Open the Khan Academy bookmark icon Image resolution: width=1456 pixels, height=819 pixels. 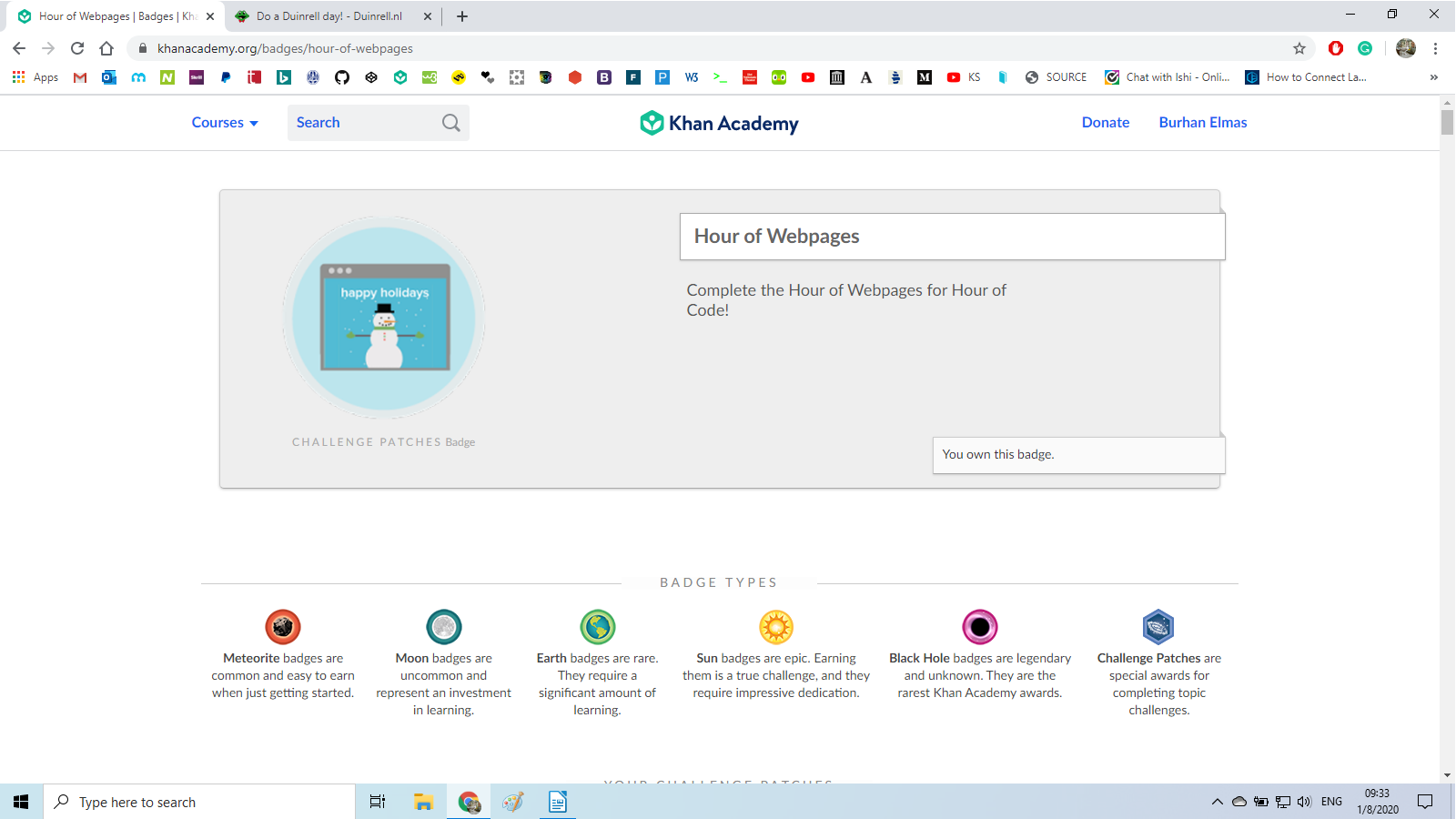coord(400,77)
